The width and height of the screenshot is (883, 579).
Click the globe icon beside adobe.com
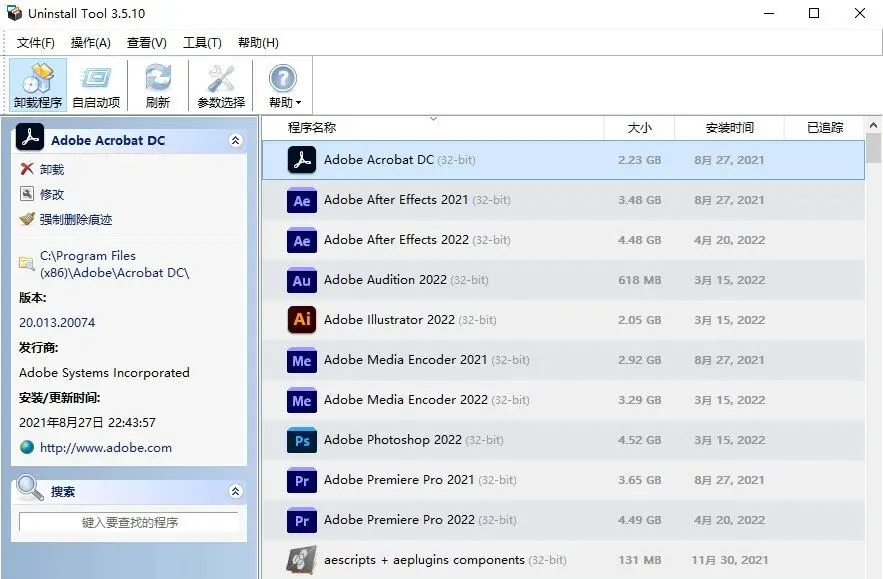click(26, 448)
